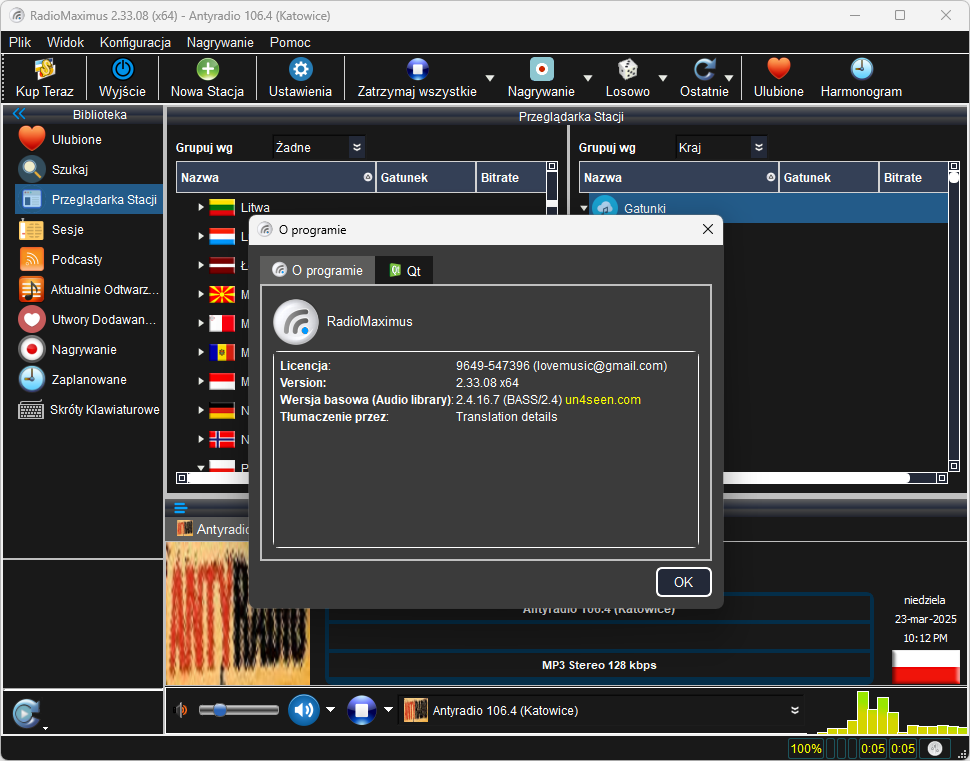The width and height of the screenshot is (970, 761).
Task: Open Sesje in the sidebar
Action: [x=90, y=230]
